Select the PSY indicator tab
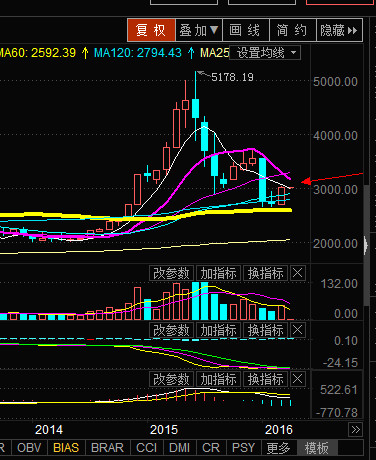376x460 pixels. click(x=244, y=448)
